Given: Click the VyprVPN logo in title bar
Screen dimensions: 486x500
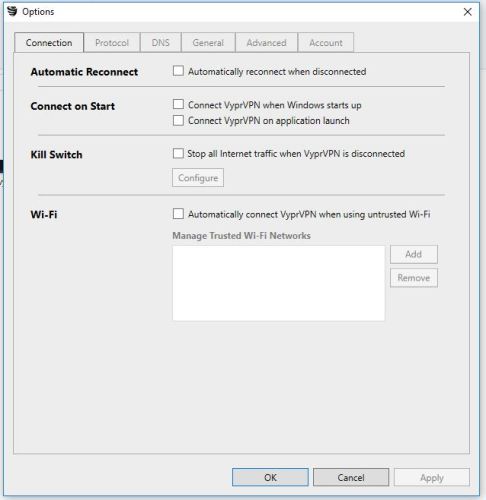Looking at the screenshot, I should (x=12, y=11).
